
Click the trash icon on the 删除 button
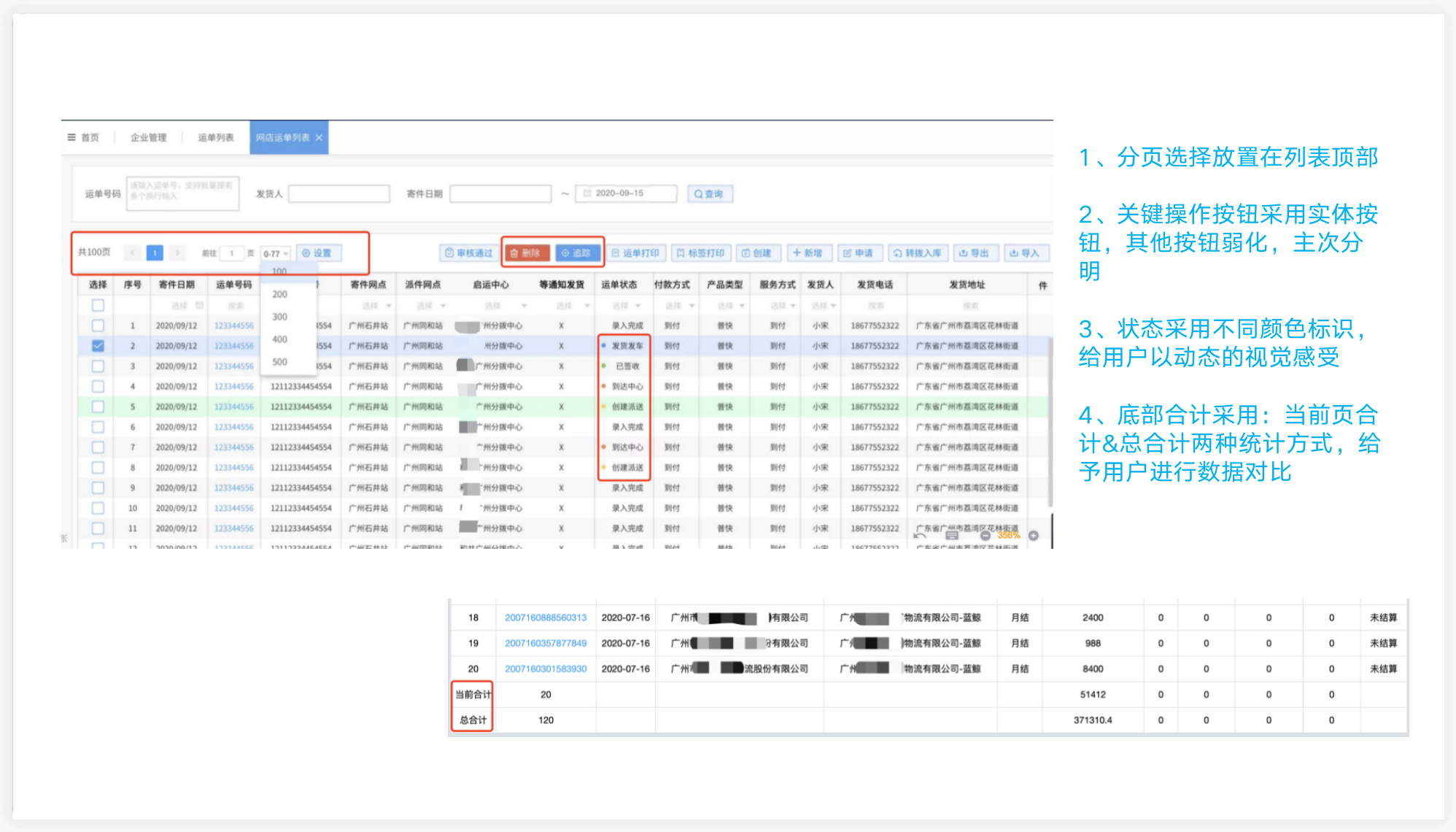point(514,253)
